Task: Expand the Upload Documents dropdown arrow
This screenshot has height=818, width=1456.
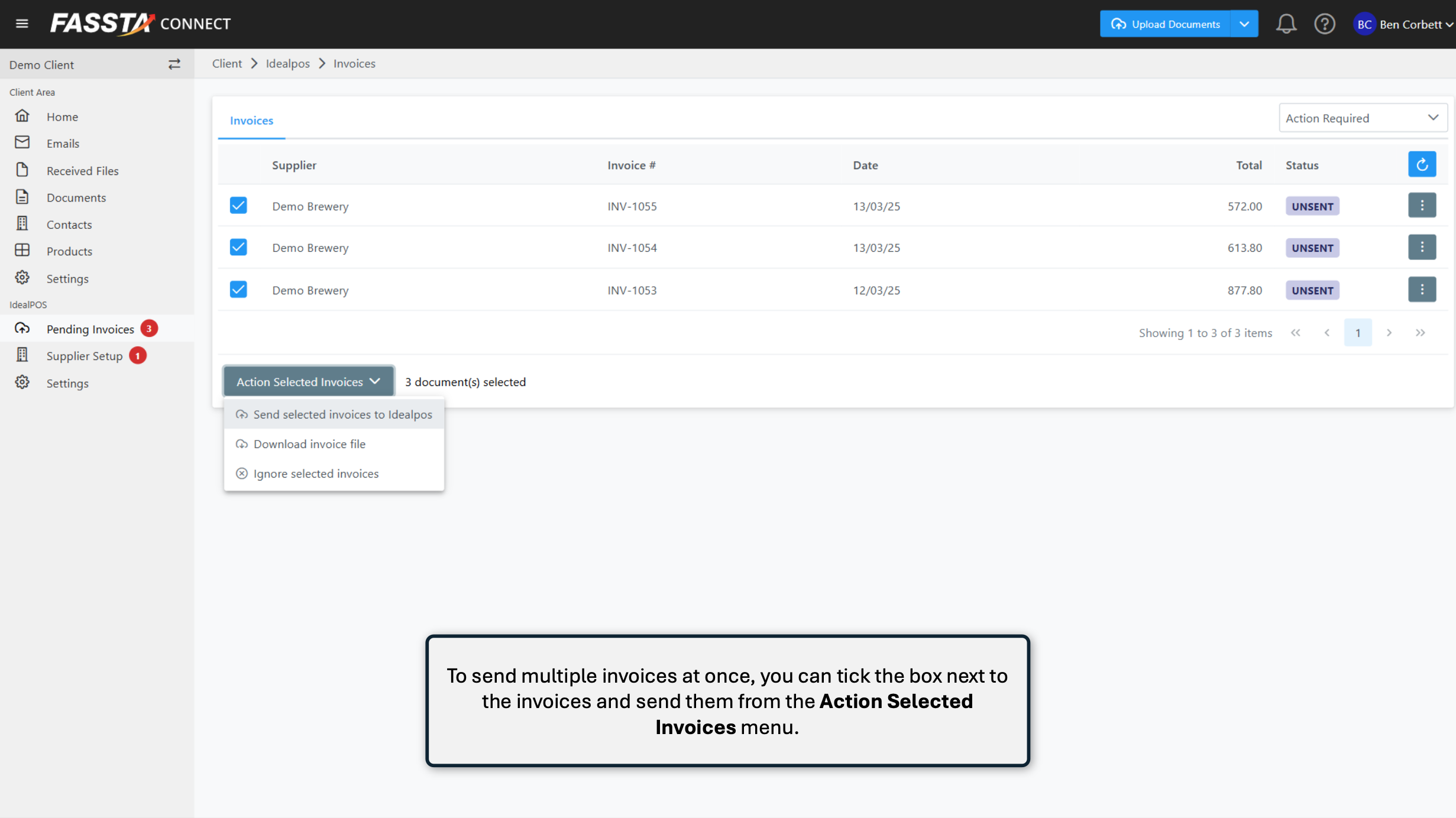Action: coord(1244,24)
